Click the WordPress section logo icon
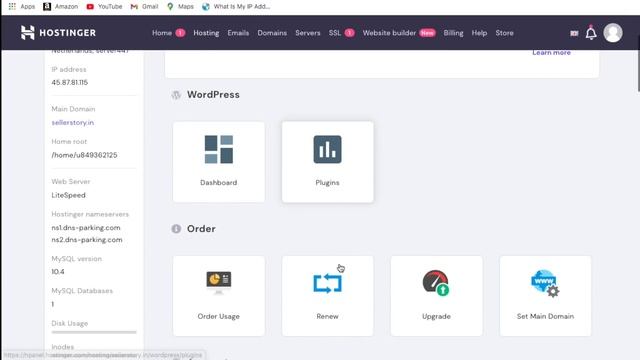Screen dimensions: 640x360 click(x=176, y=95)
